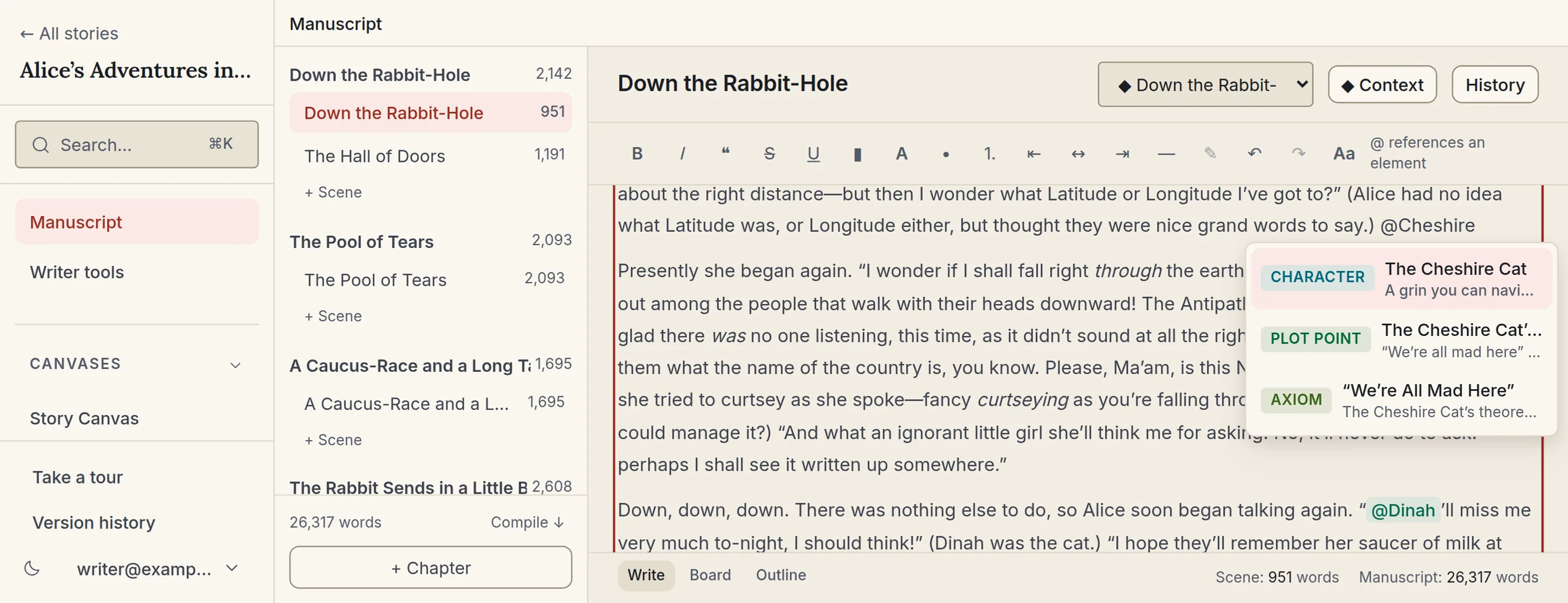1568x603 pixels.
Task: Toggle strikethrough formatting
Action: coord(769,153)
